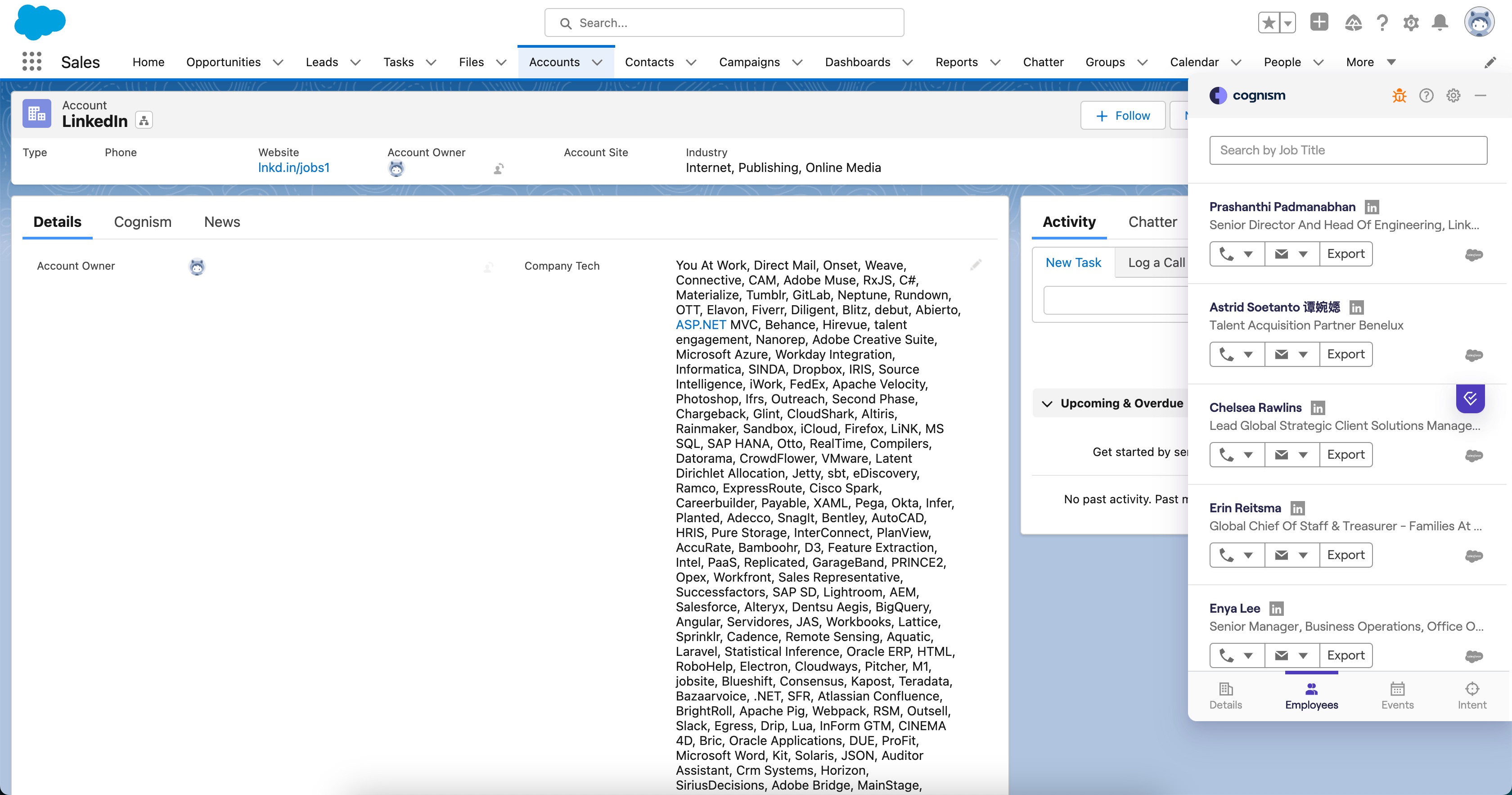Expand the Opportunities nav dropdown chevron
This screenshot has height=795, width=1512.
278,62
